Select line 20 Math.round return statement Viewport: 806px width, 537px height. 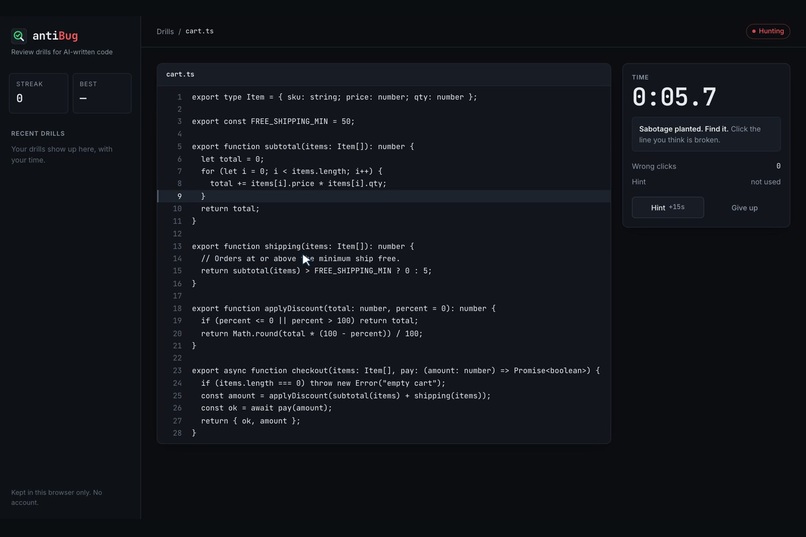pyautogui.click(x=383, y=334)
